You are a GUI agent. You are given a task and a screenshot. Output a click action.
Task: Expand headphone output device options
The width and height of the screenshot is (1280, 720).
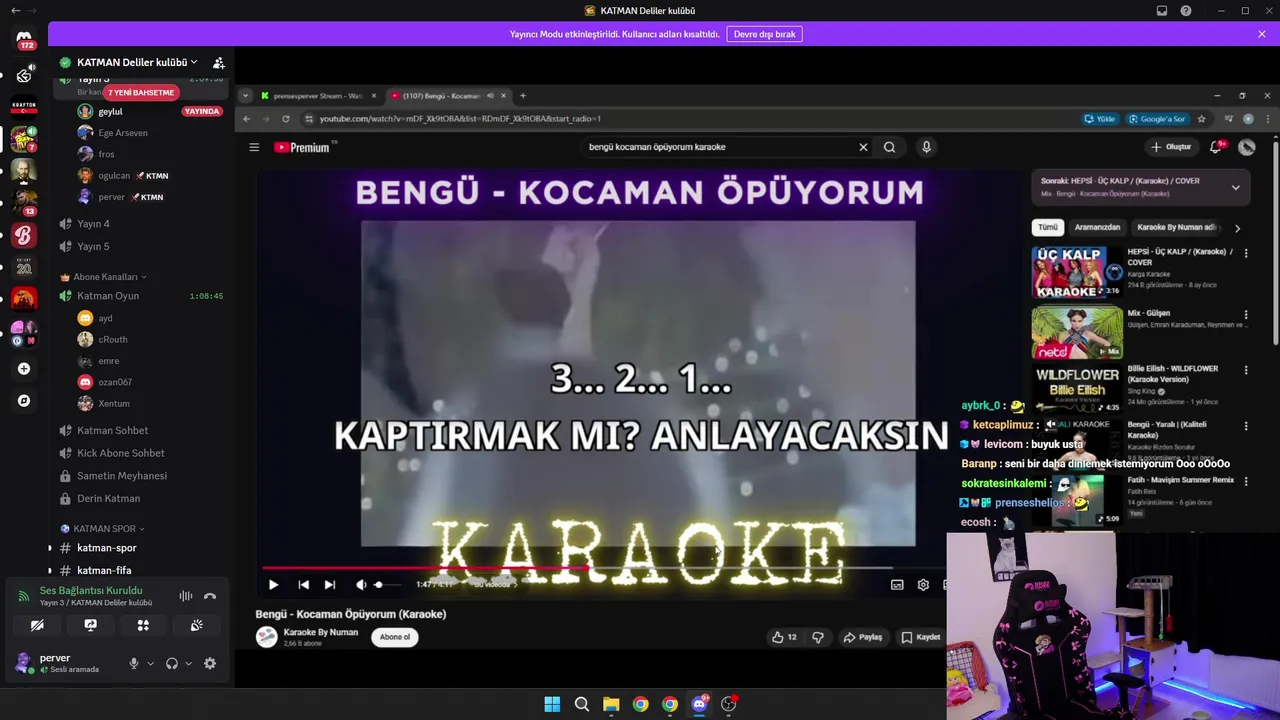point(188,663)
